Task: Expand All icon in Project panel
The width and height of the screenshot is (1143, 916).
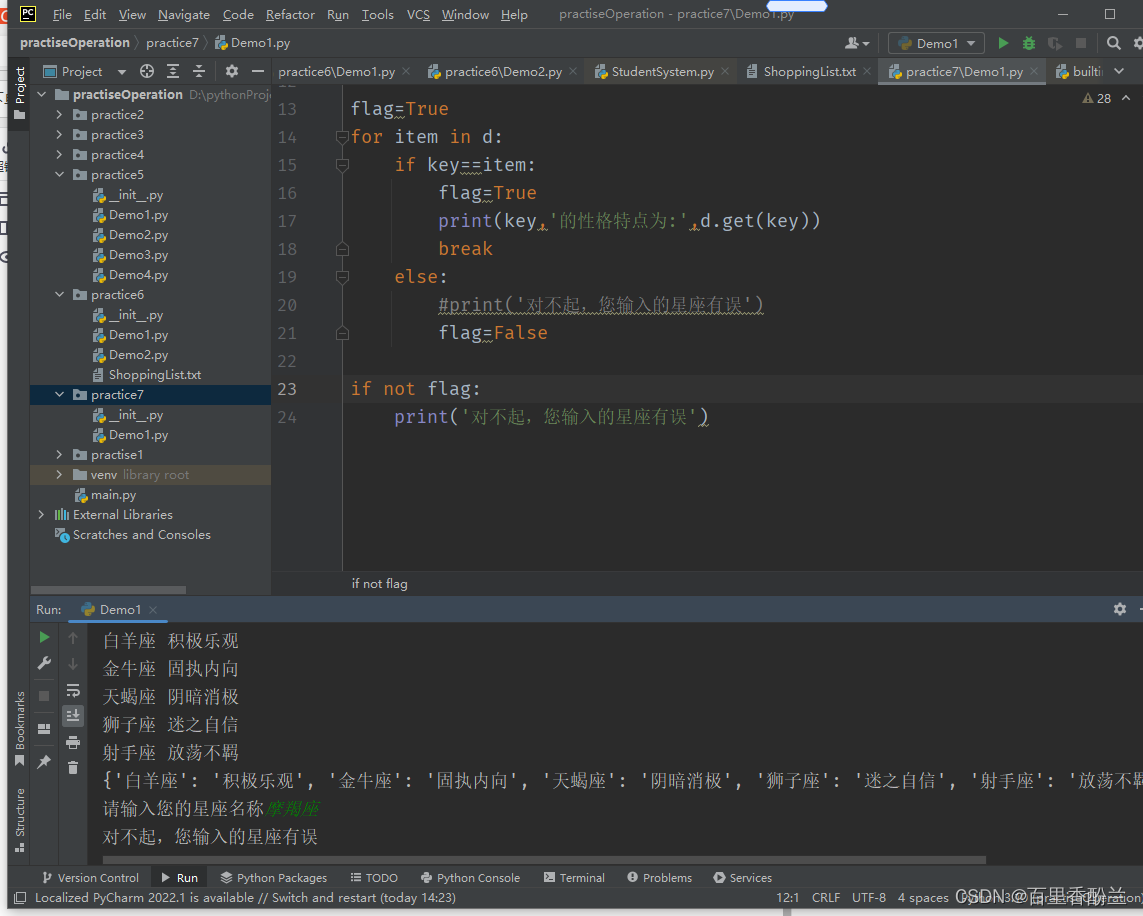Action: [173, 71]
